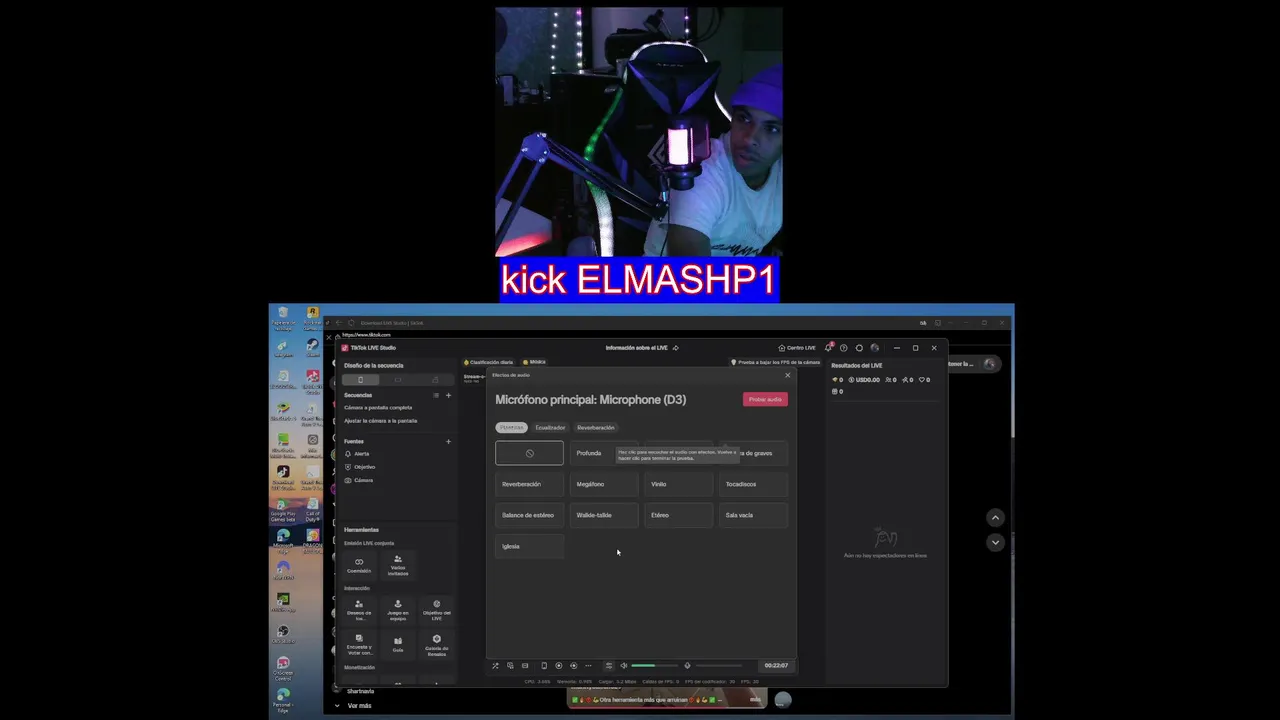The image size is (1280, 720).
Task: Mute the microphone icon in bottom toolbar
Action: [x=687, y=666]
